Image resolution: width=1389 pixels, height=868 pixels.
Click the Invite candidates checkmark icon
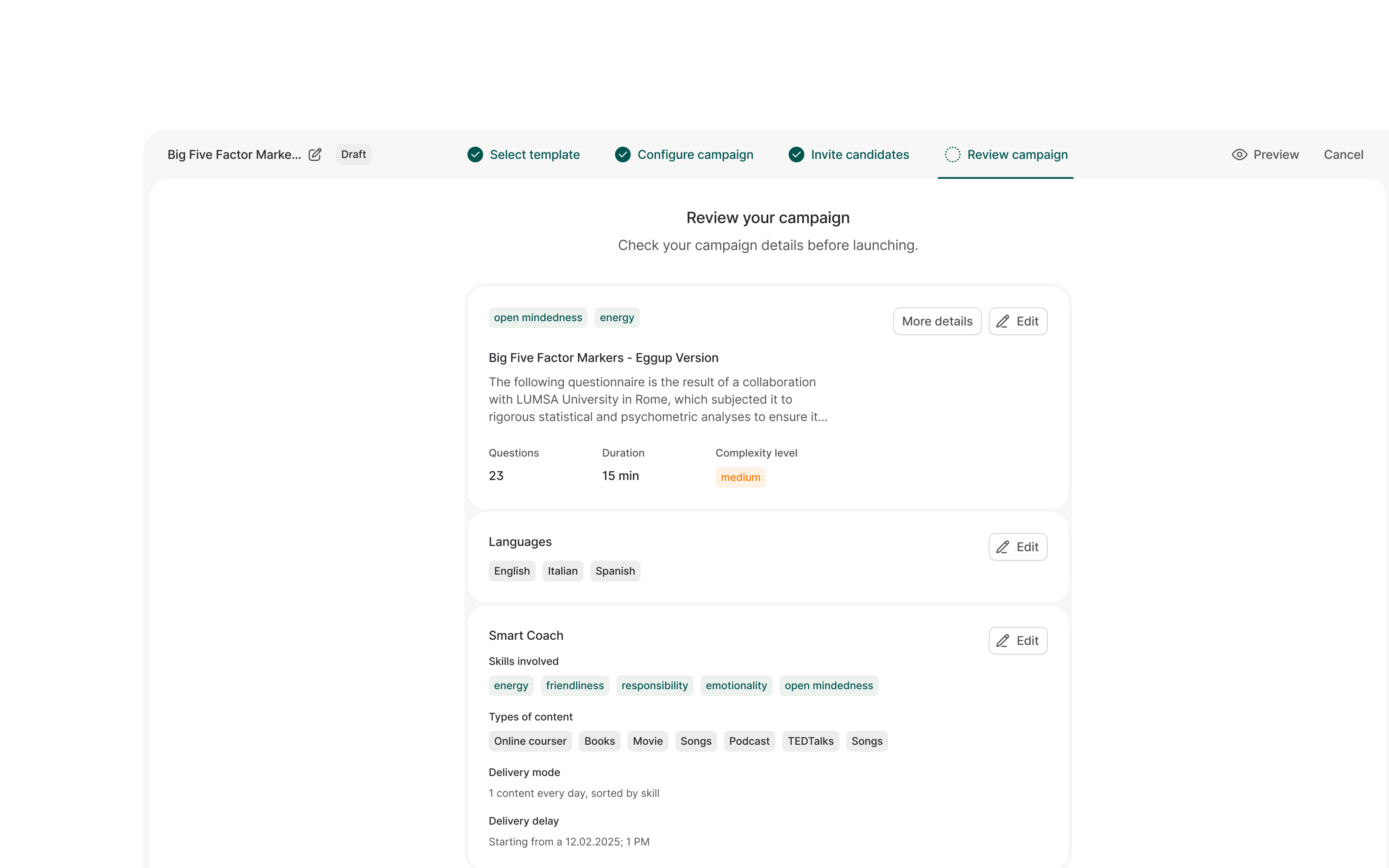[796, 155]
